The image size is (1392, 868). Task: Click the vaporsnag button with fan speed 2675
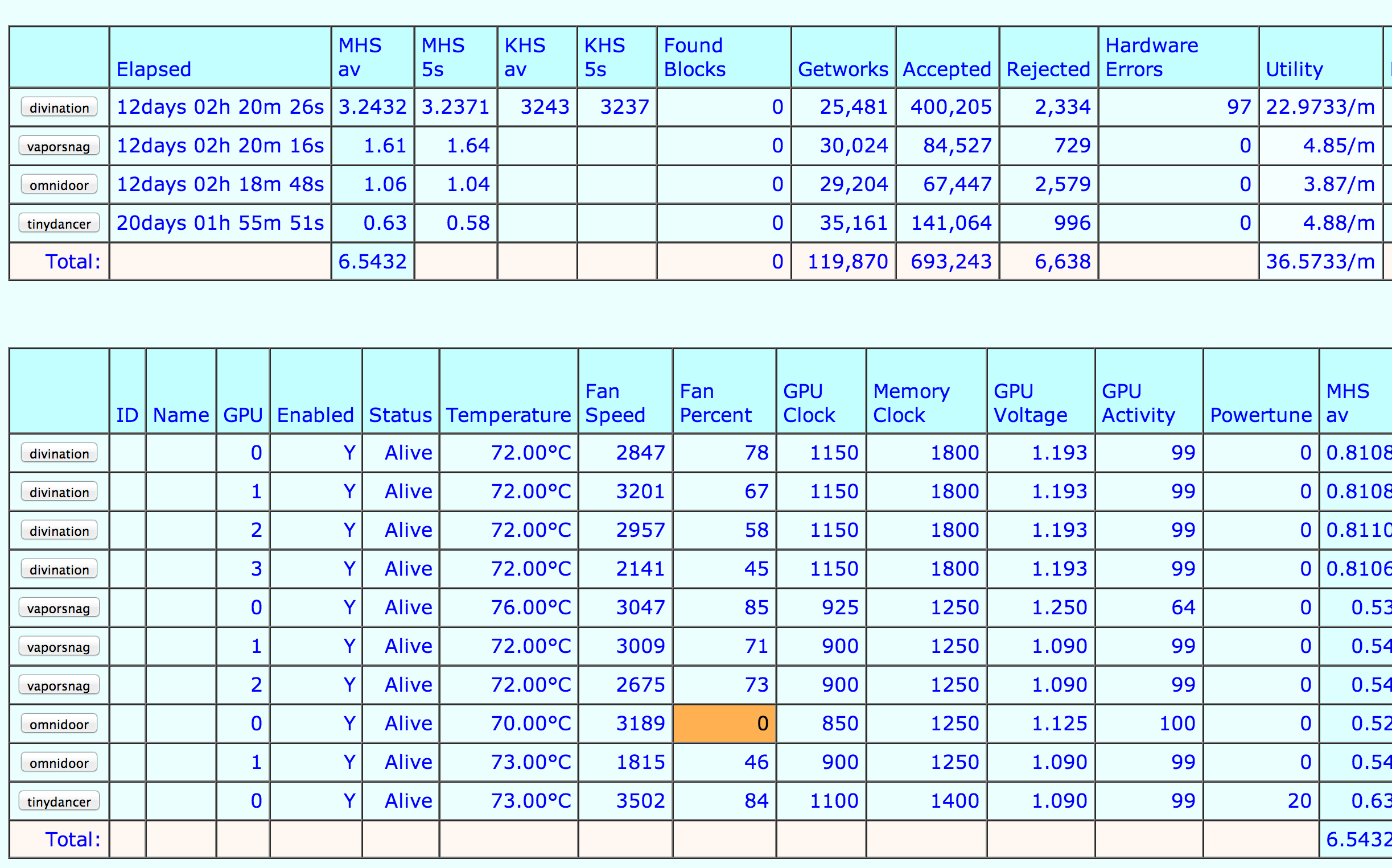point(59,685)
